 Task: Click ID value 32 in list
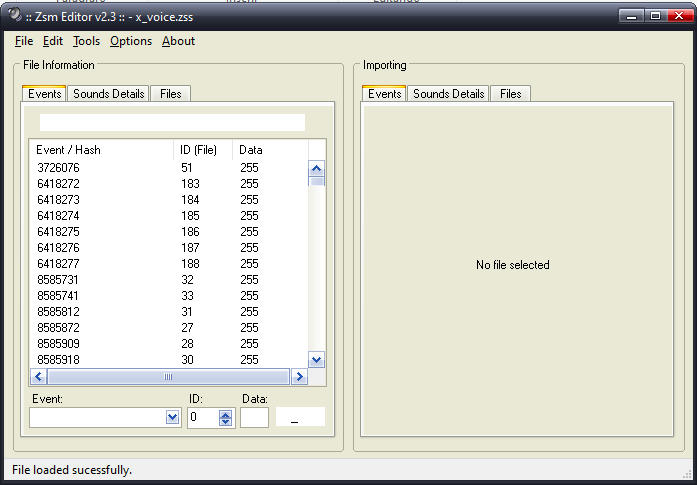pos(188,280)
